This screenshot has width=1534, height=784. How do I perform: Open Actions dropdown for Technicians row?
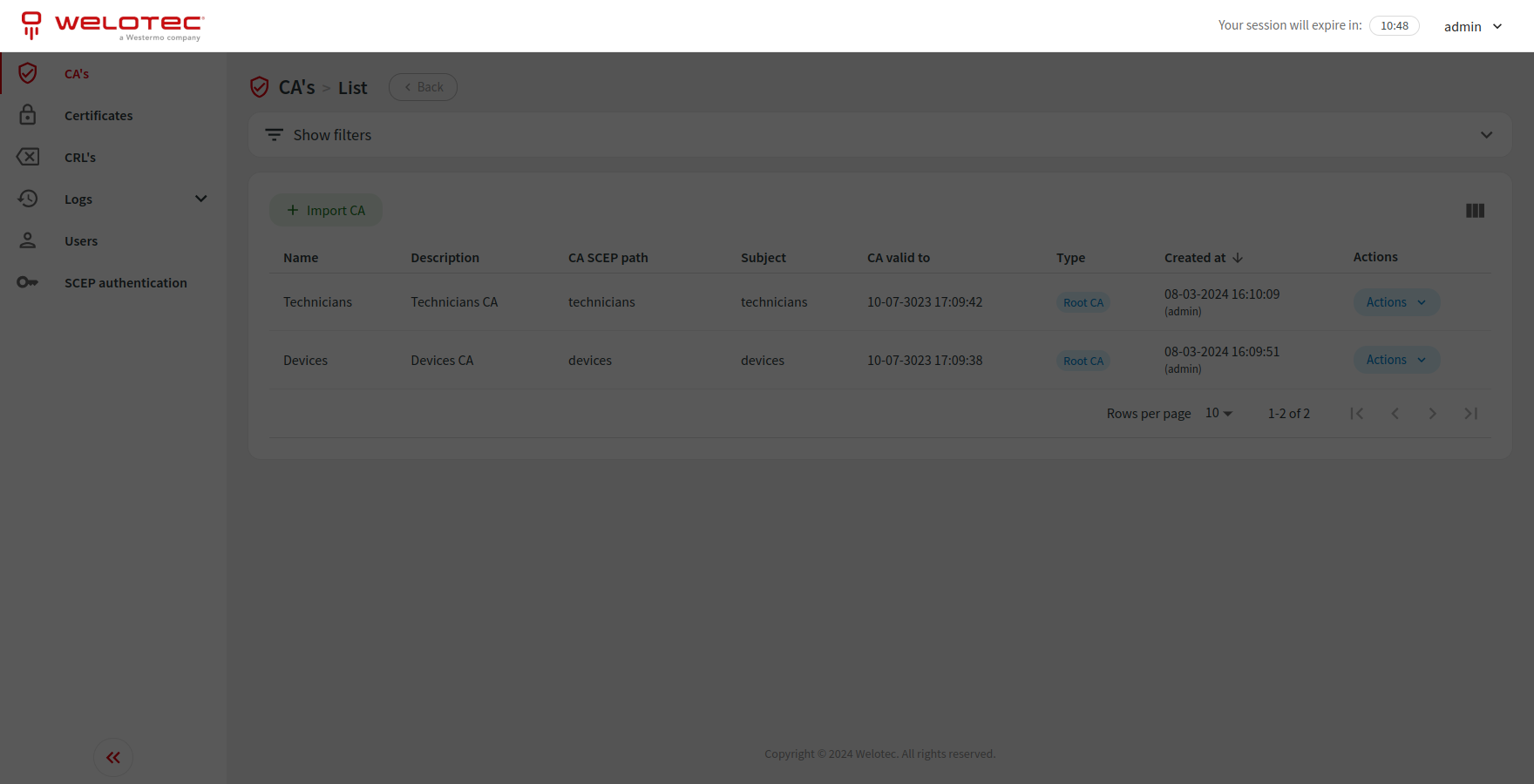tap(1395, 302)
